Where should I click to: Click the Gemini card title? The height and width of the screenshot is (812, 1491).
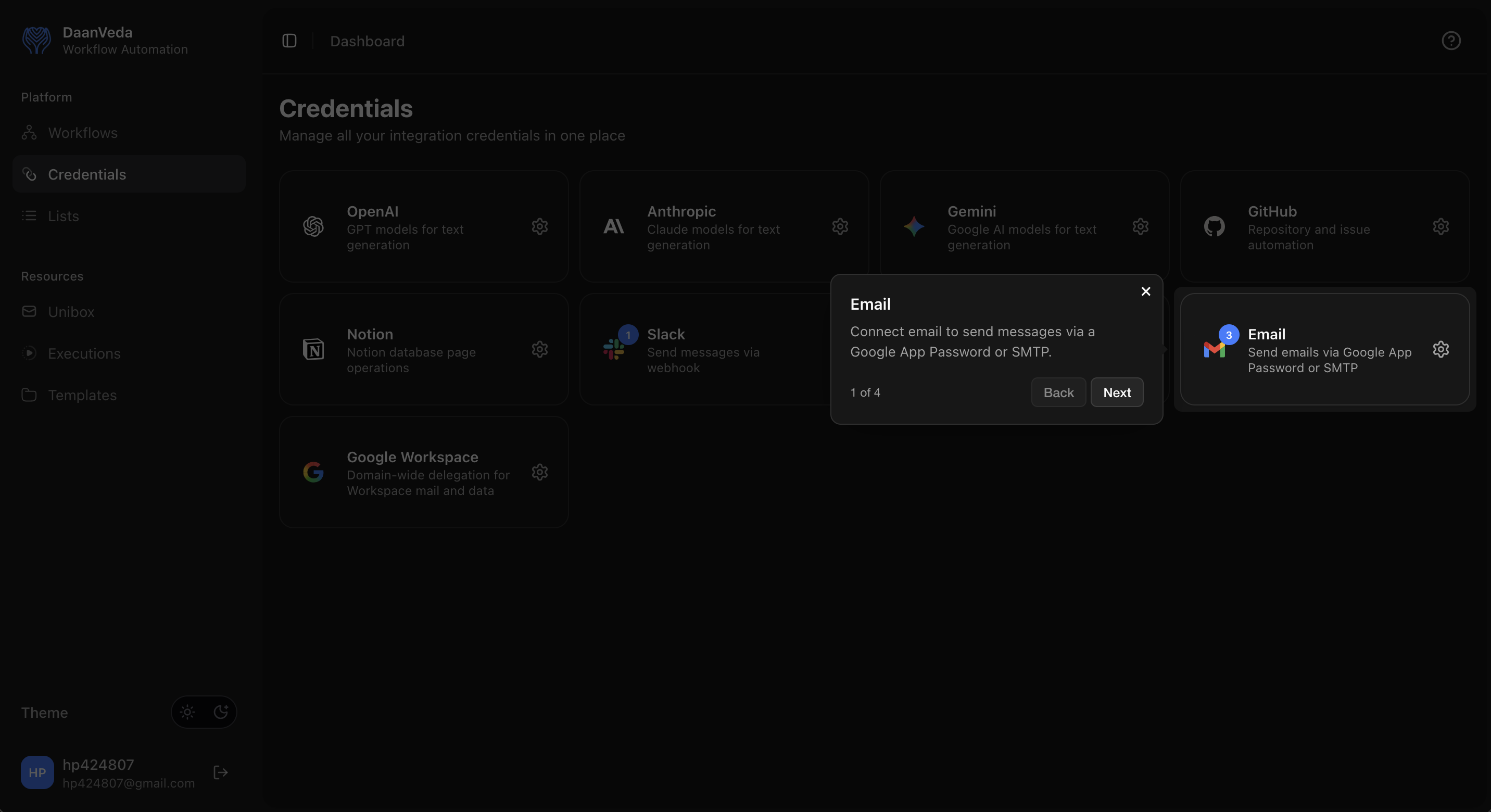[971, 211]
